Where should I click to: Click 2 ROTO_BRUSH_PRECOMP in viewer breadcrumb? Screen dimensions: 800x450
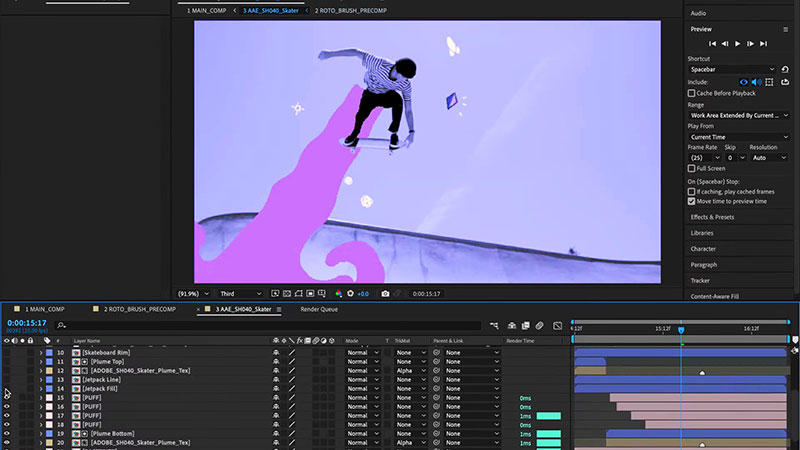351,11
